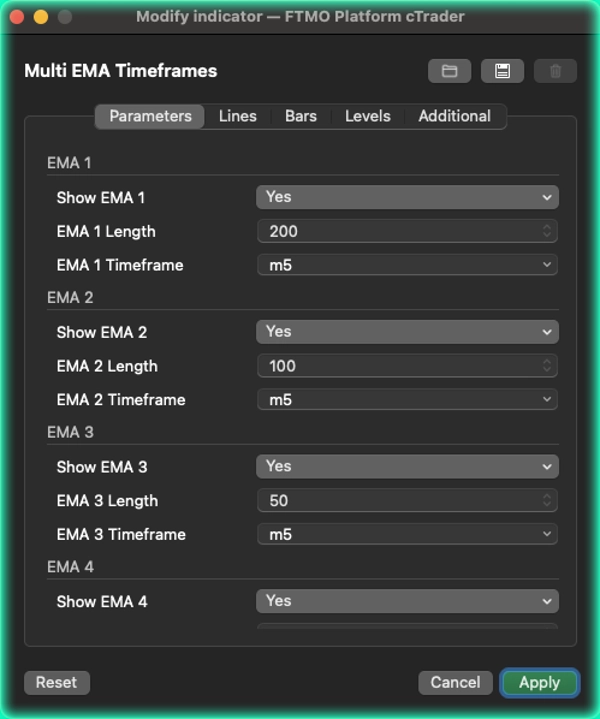This screenshot has height=719, width=600.
Task: Open the EMA 3 Timeframe dropdown
Action: (407, 534)
